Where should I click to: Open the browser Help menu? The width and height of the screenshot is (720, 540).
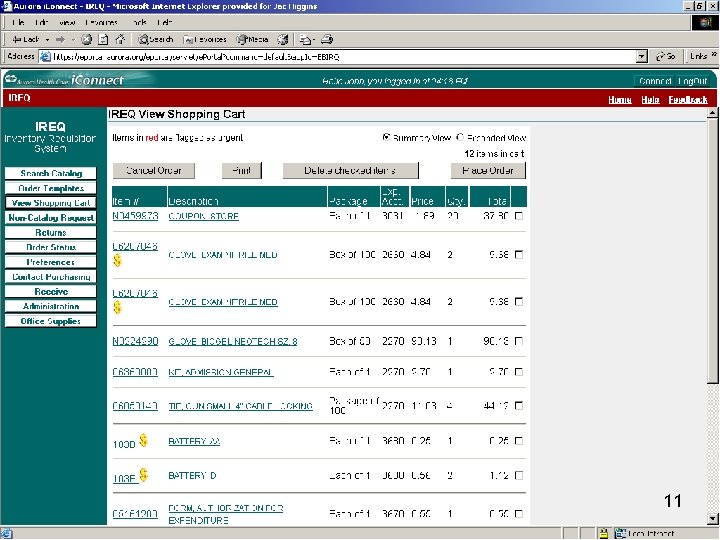(164, 22)
